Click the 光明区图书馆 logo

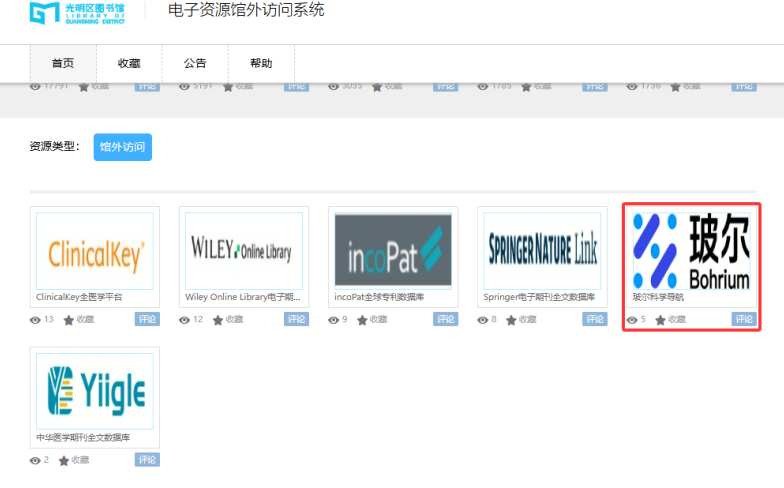coord(77,13)
